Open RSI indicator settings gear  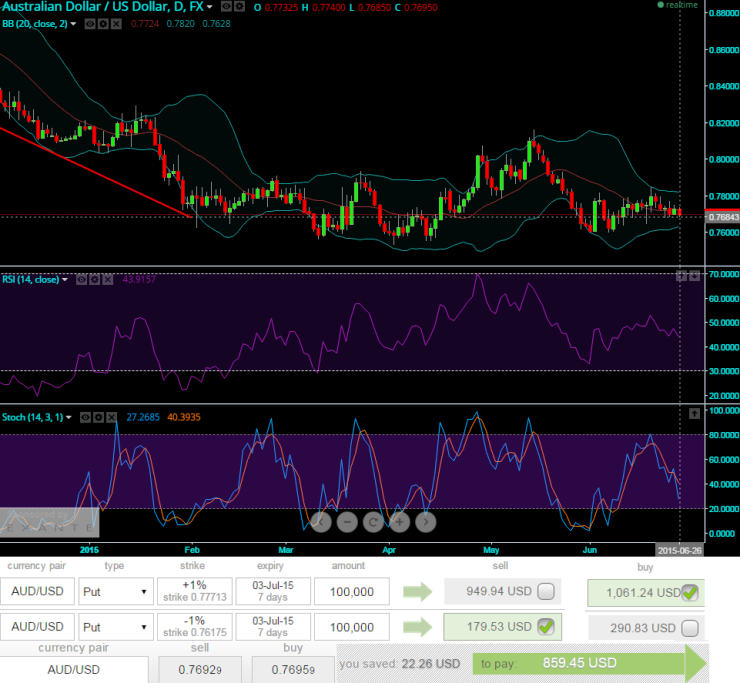(95, 280)
